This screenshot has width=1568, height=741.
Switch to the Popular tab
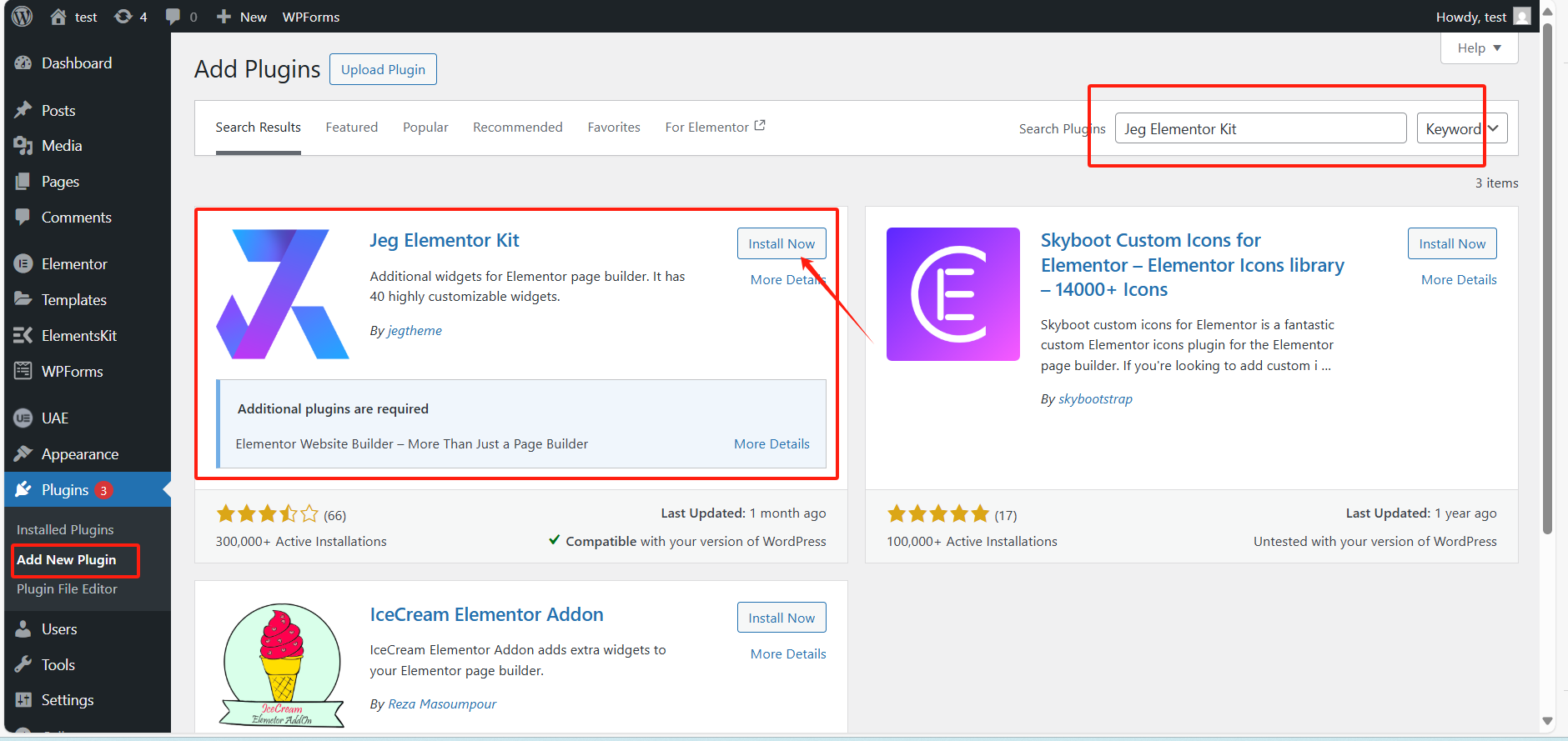[425, 128]
